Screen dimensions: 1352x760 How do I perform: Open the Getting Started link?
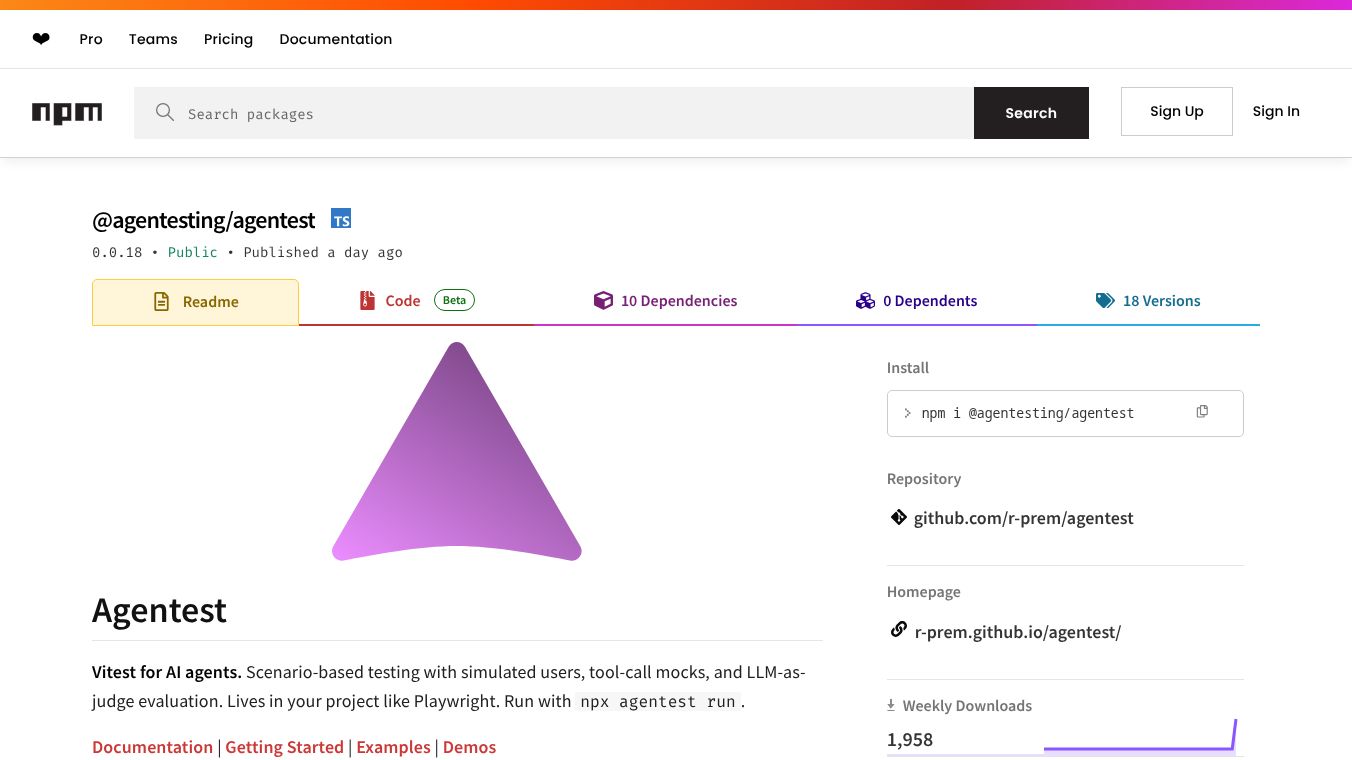point(284,747)
